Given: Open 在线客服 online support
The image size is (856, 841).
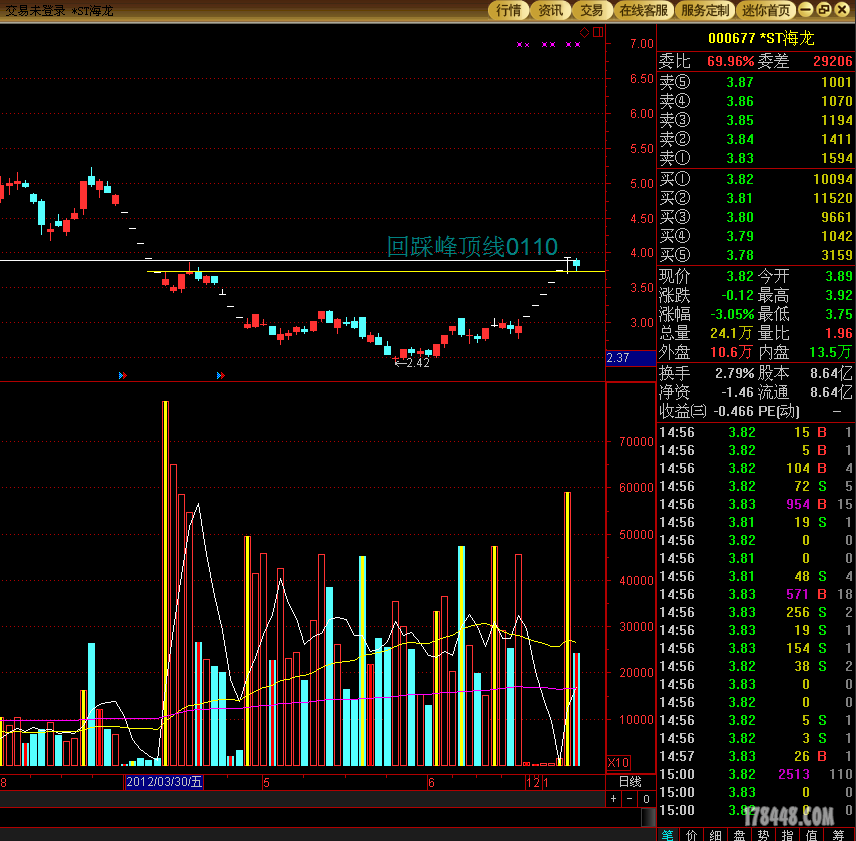Looking at the screenshot, I should pos(643,10).
